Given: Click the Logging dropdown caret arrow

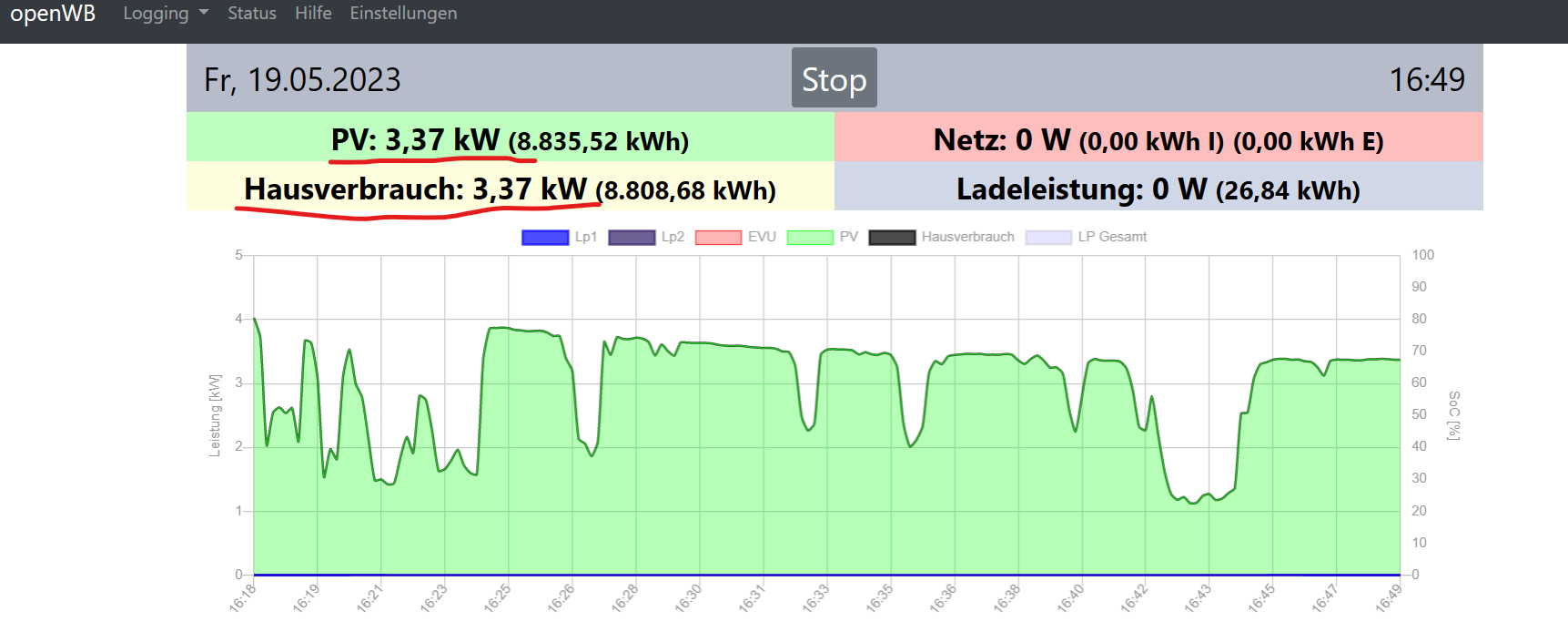Looking at the screenshot, I should click(204, 14).
